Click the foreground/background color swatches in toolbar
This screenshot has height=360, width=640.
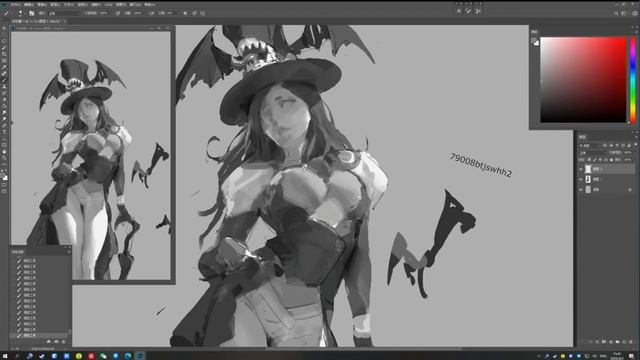(4, 176)
